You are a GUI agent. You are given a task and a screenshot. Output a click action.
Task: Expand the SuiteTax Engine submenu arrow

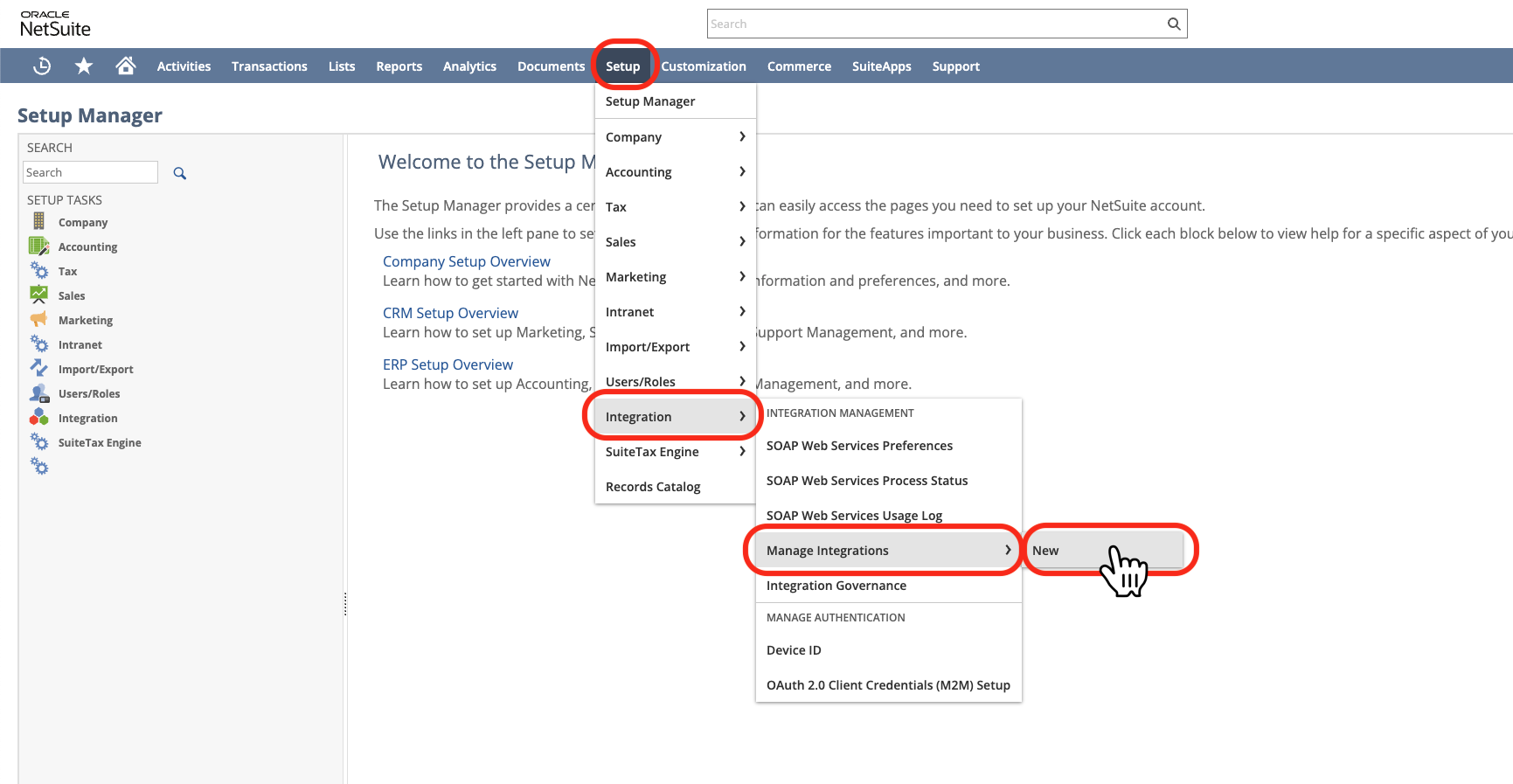742,451
